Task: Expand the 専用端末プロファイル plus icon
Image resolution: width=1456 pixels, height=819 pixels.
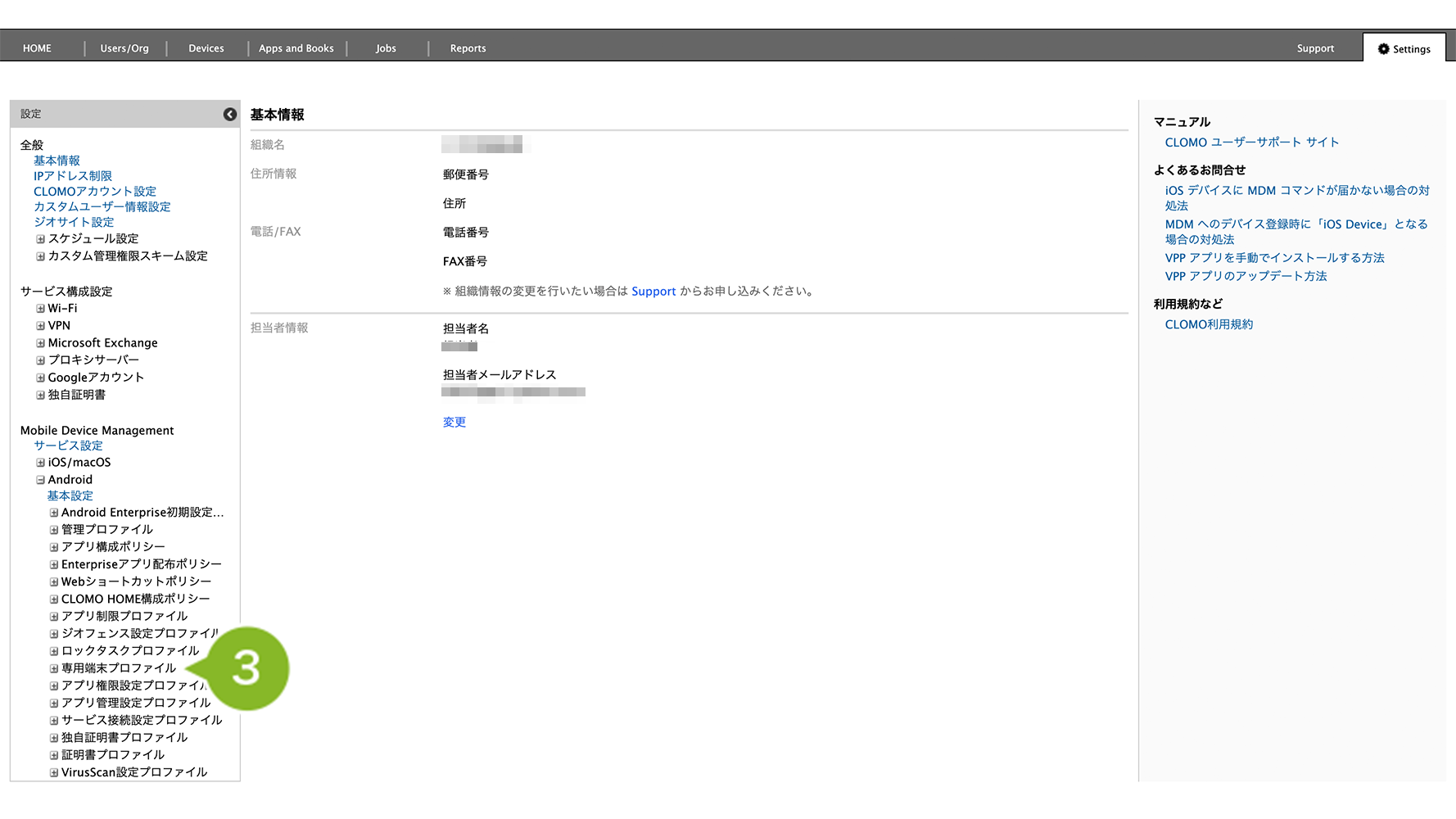Action: coord(54,668)
